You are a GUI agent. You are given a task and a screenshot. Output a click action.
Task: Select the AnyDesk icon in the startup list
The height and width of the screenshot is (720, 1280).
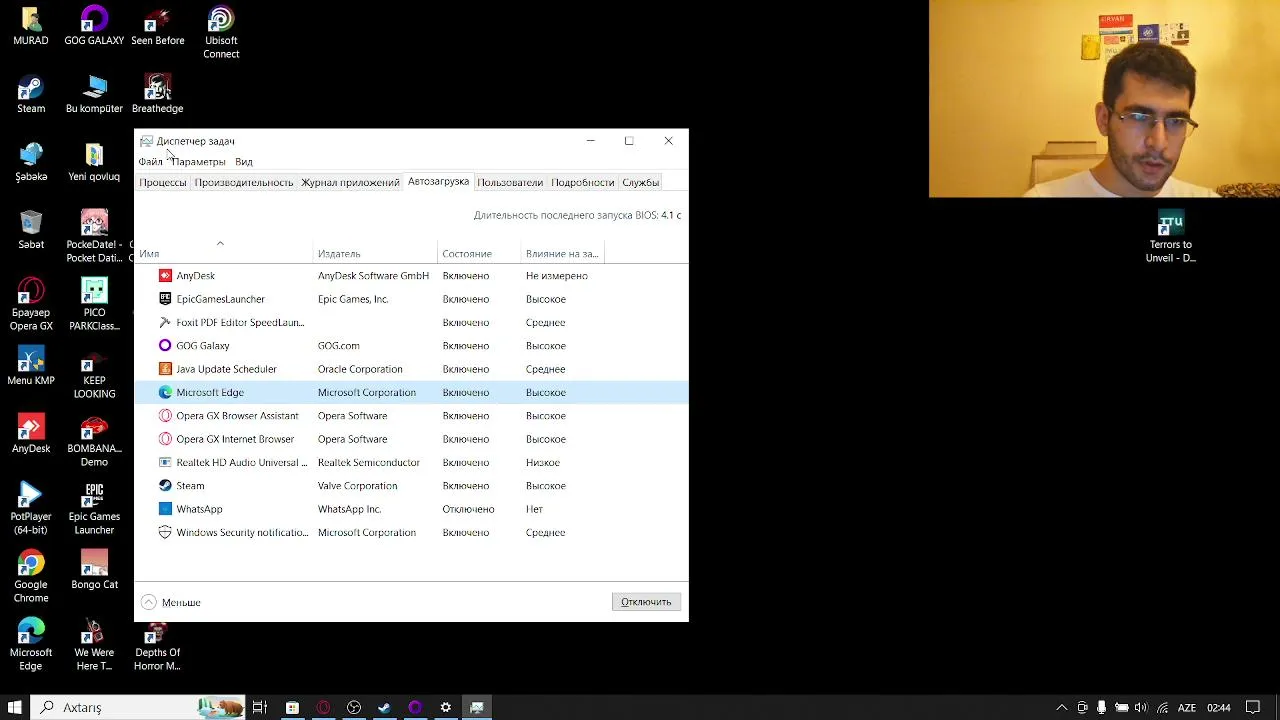[165, 276]
